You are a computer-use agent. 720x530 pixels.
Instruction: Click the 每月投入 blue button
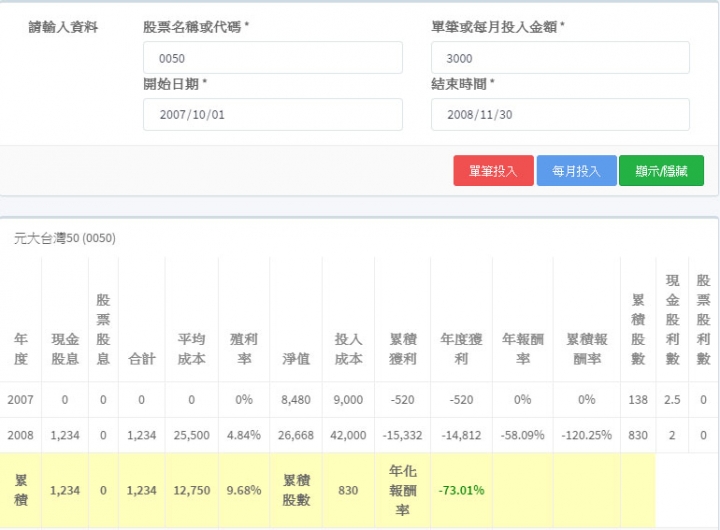coord(576,170)
